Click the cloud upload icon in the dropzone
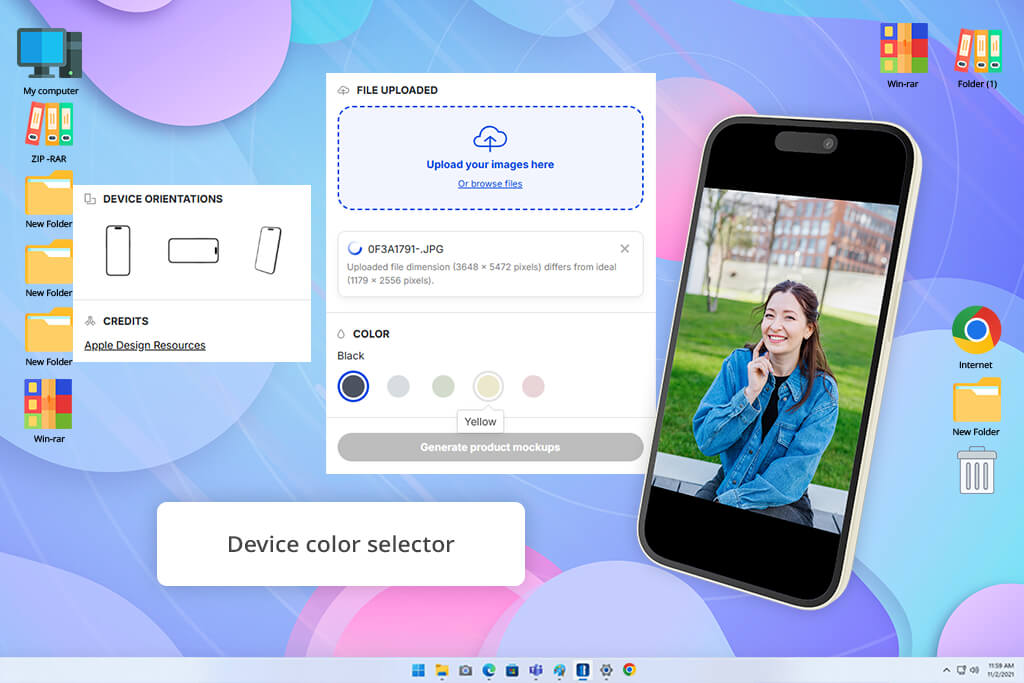Viewport: 1024px width, 683px height. click(490, 138)
